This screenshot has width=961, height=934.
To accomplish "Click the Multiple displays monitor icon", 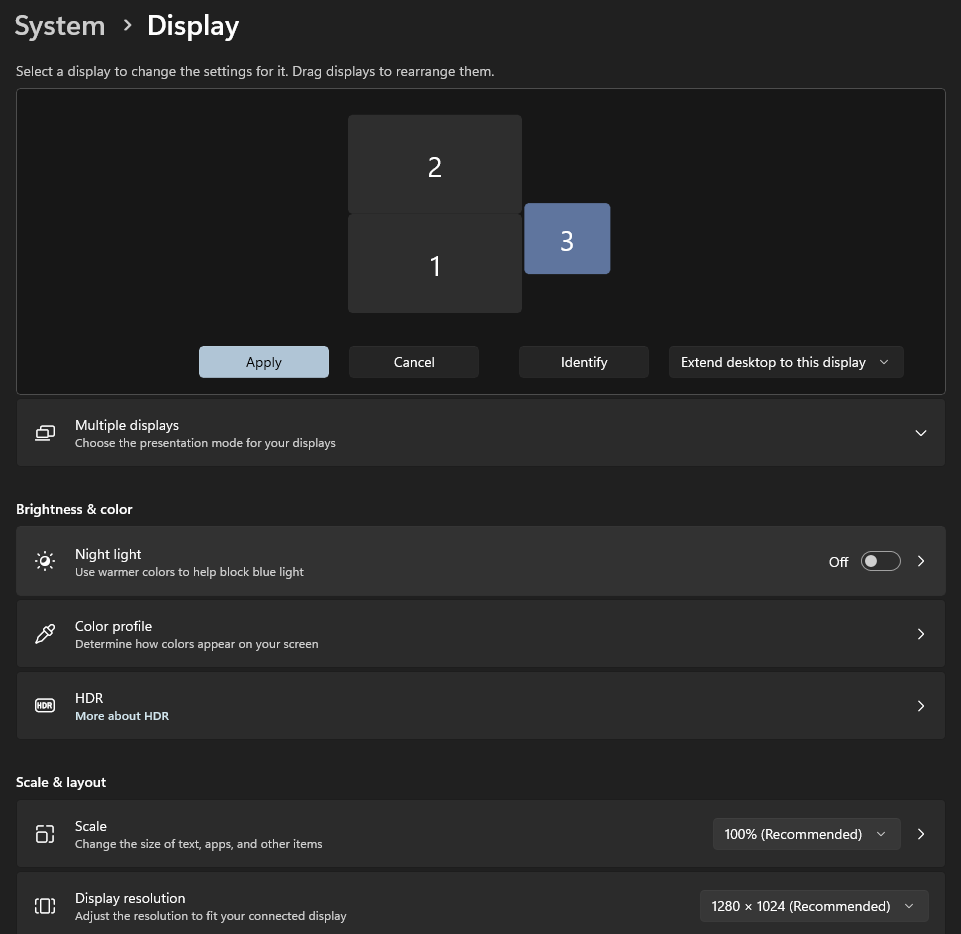I will click(x=45, y=433).
